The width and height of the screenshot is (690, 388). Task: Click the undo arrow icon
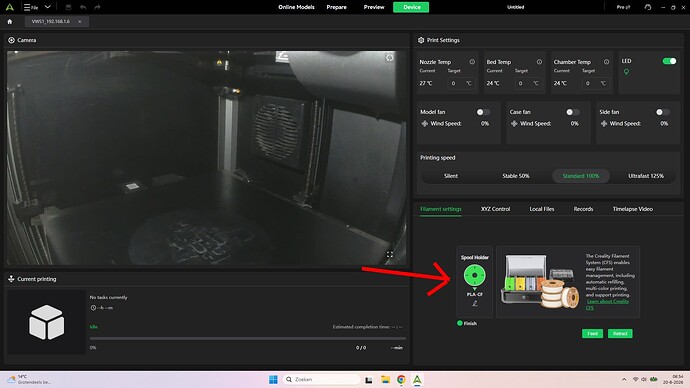[x=83, y=7]
